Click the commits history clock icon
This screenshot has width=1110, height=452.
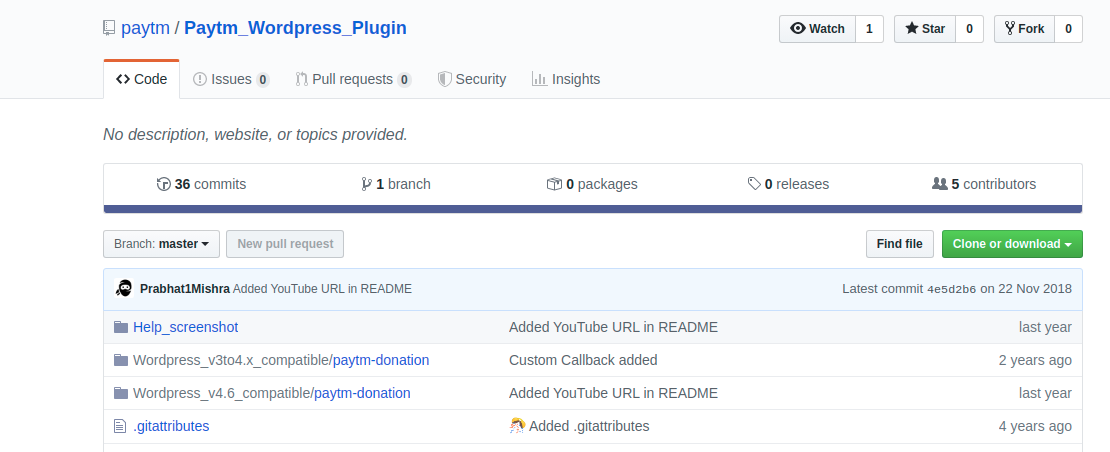click(164, 184)
